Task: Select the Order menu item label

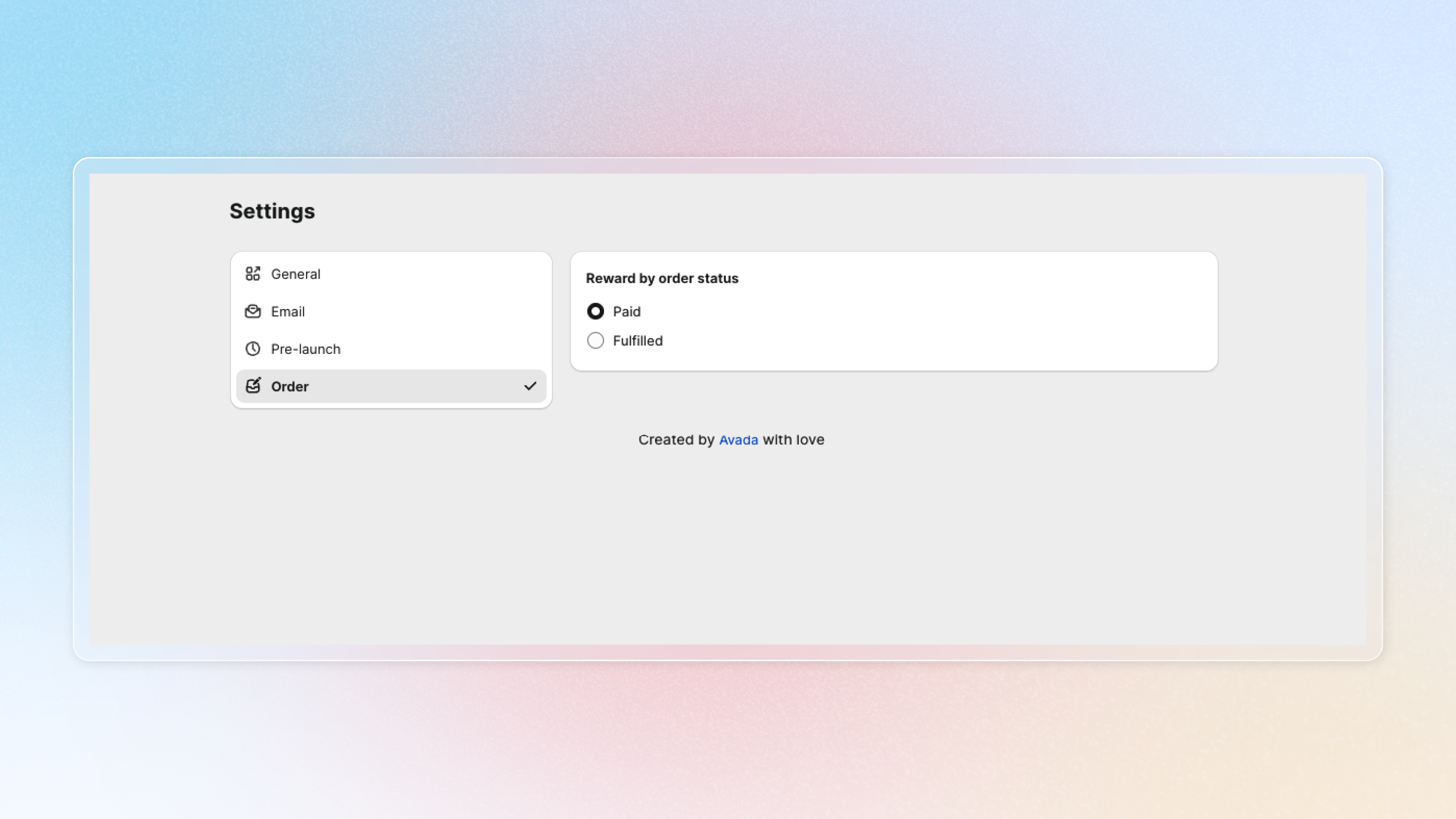Action: (x=290, y=387)
